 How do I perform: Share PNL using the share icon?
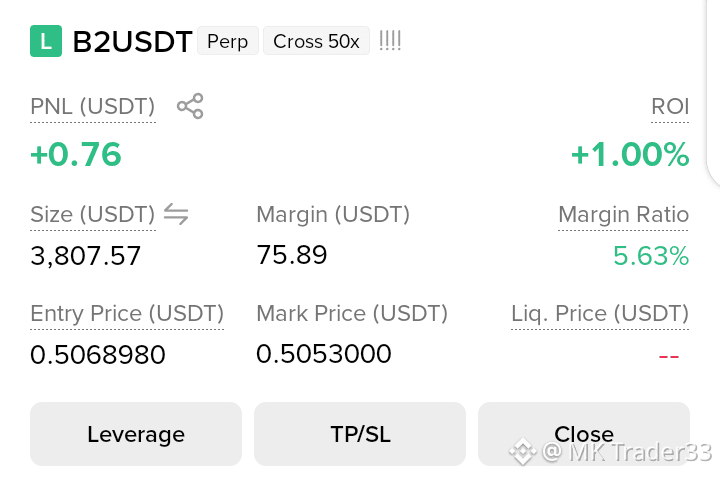190,106
